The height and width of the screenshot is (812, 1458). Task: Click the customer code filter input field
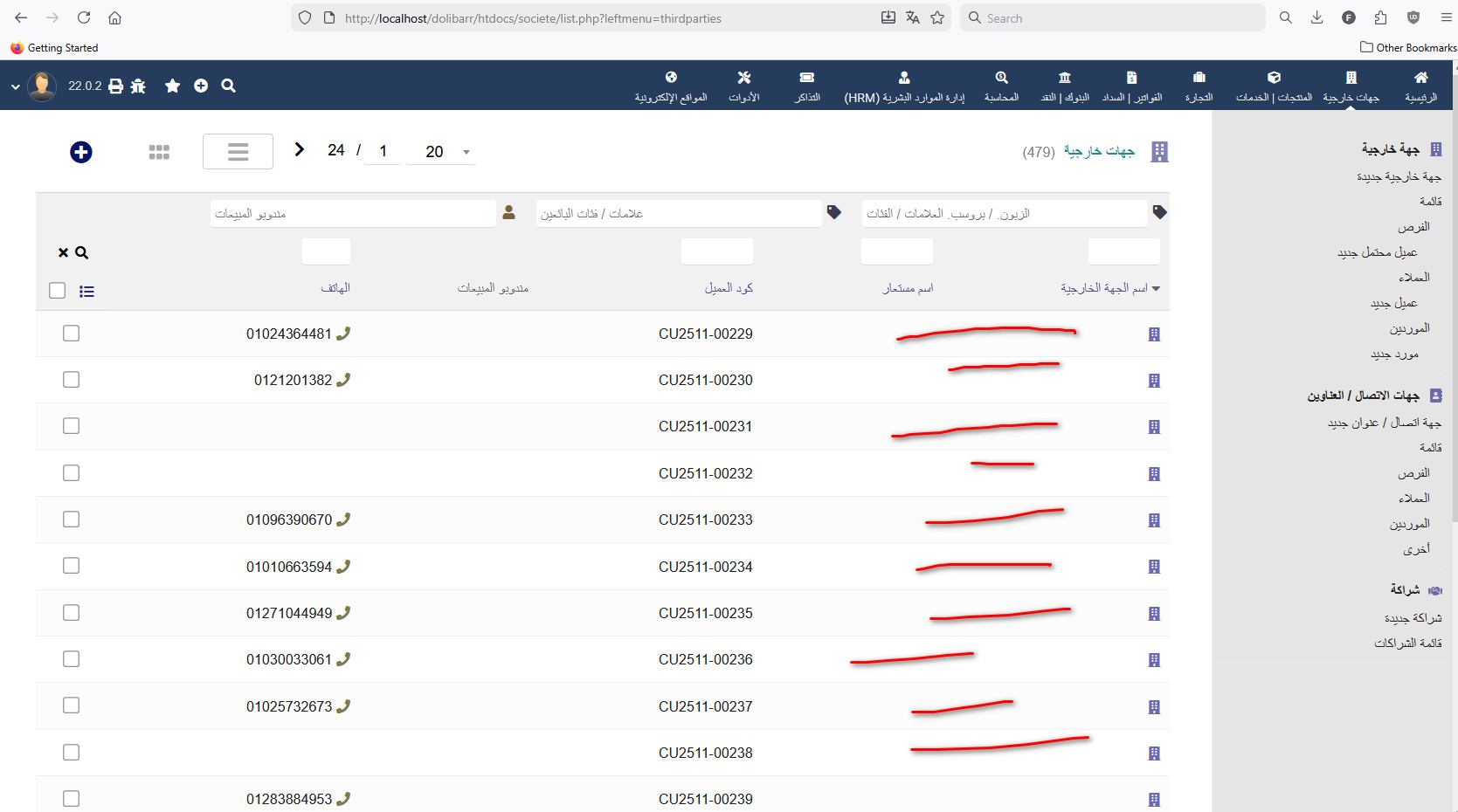pos(716,251)
